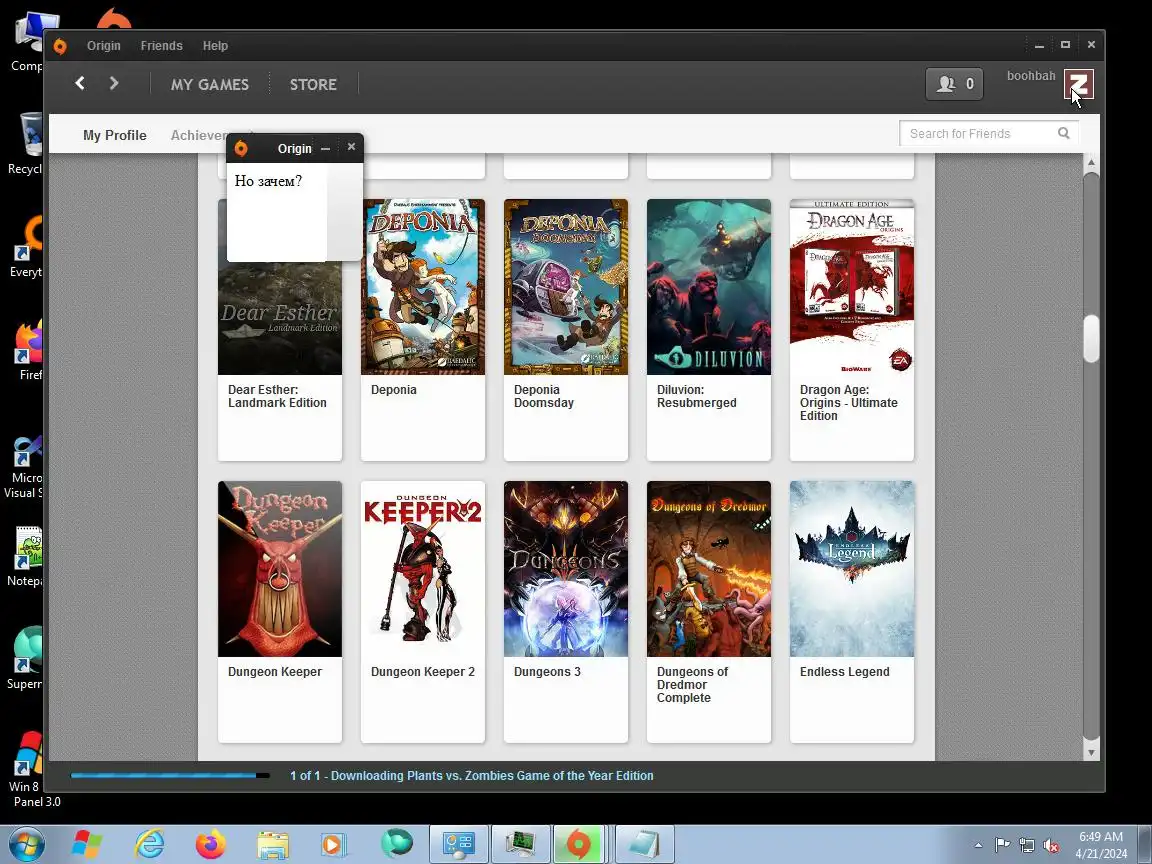This screenshot has width=1152, height=864.
Task: Open the Dungeons 3 cover art
Action: pyautogui.click(x=566, y=569)
